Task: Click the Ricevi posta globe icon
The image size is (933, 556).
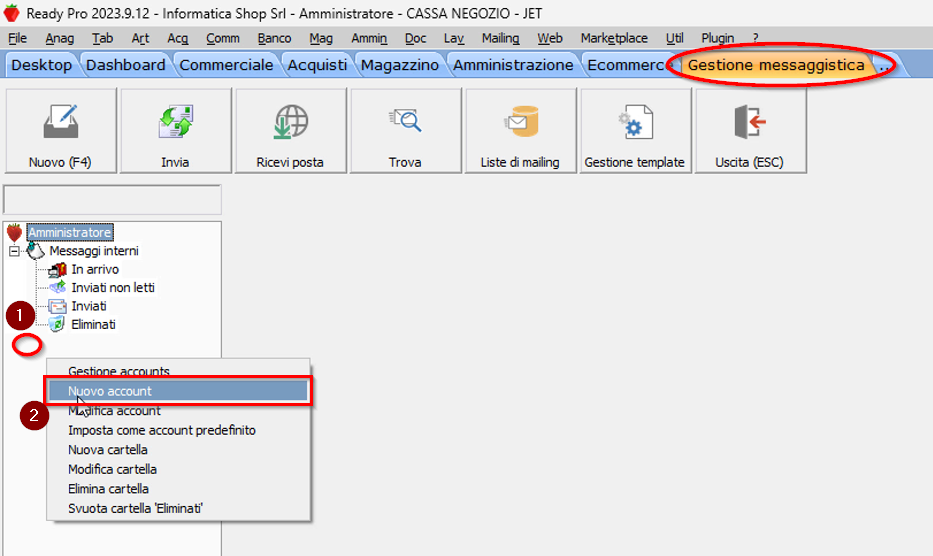Action: (290, 121)
